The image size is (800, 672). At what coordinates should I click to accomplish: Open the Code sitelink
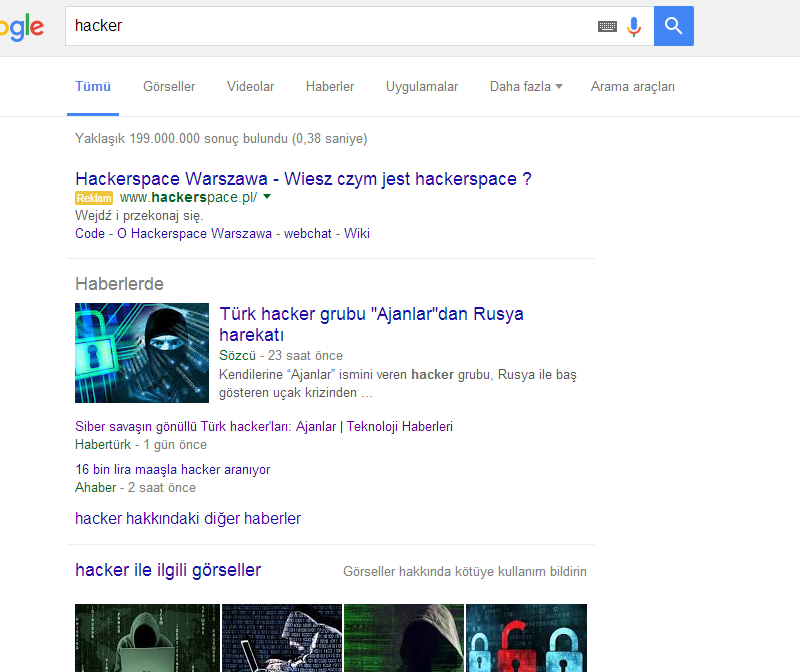90,233
